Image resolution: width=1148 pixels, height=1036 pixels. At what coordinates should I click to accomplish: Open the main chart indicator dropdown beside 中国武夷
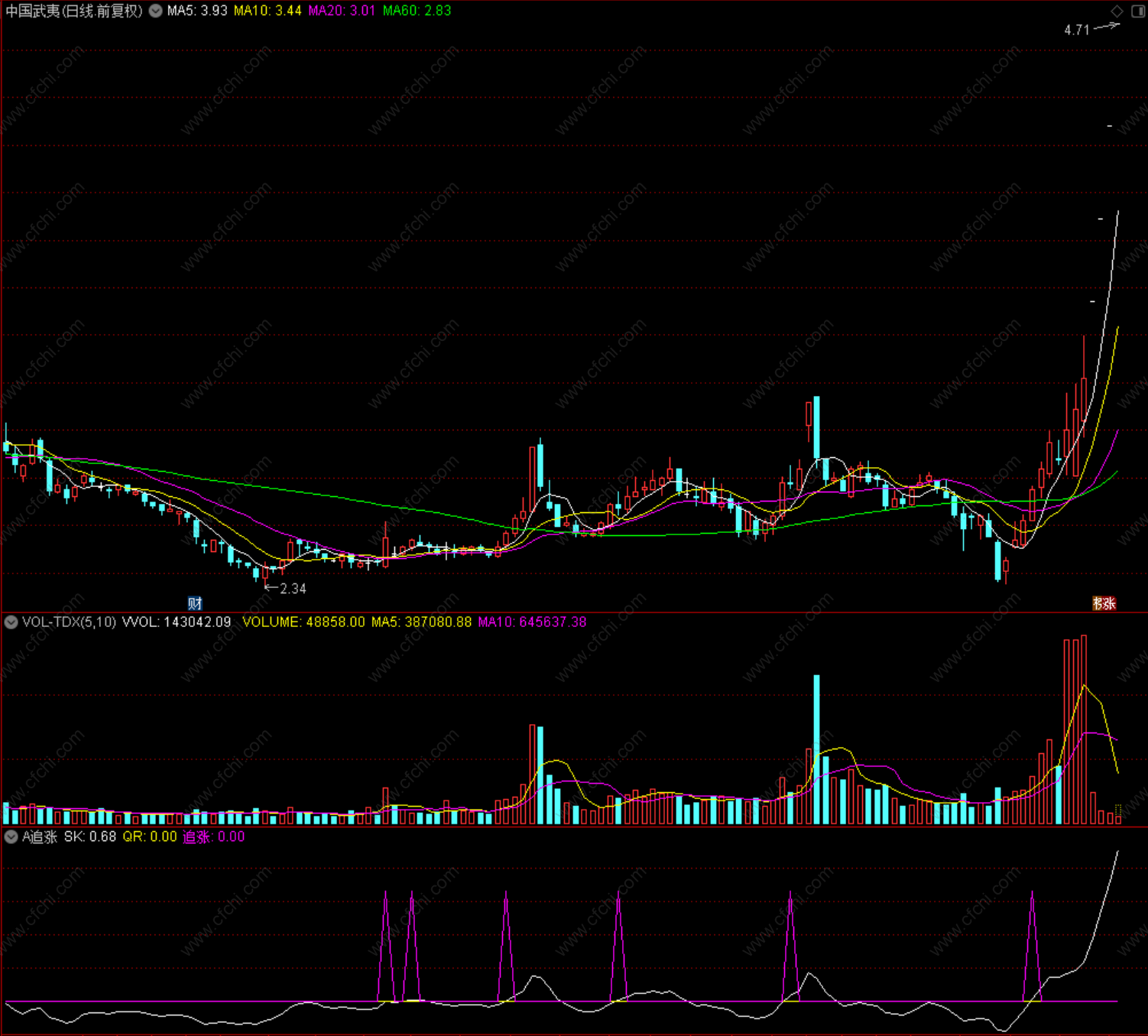pyautogui.click(x=156, y=11)
